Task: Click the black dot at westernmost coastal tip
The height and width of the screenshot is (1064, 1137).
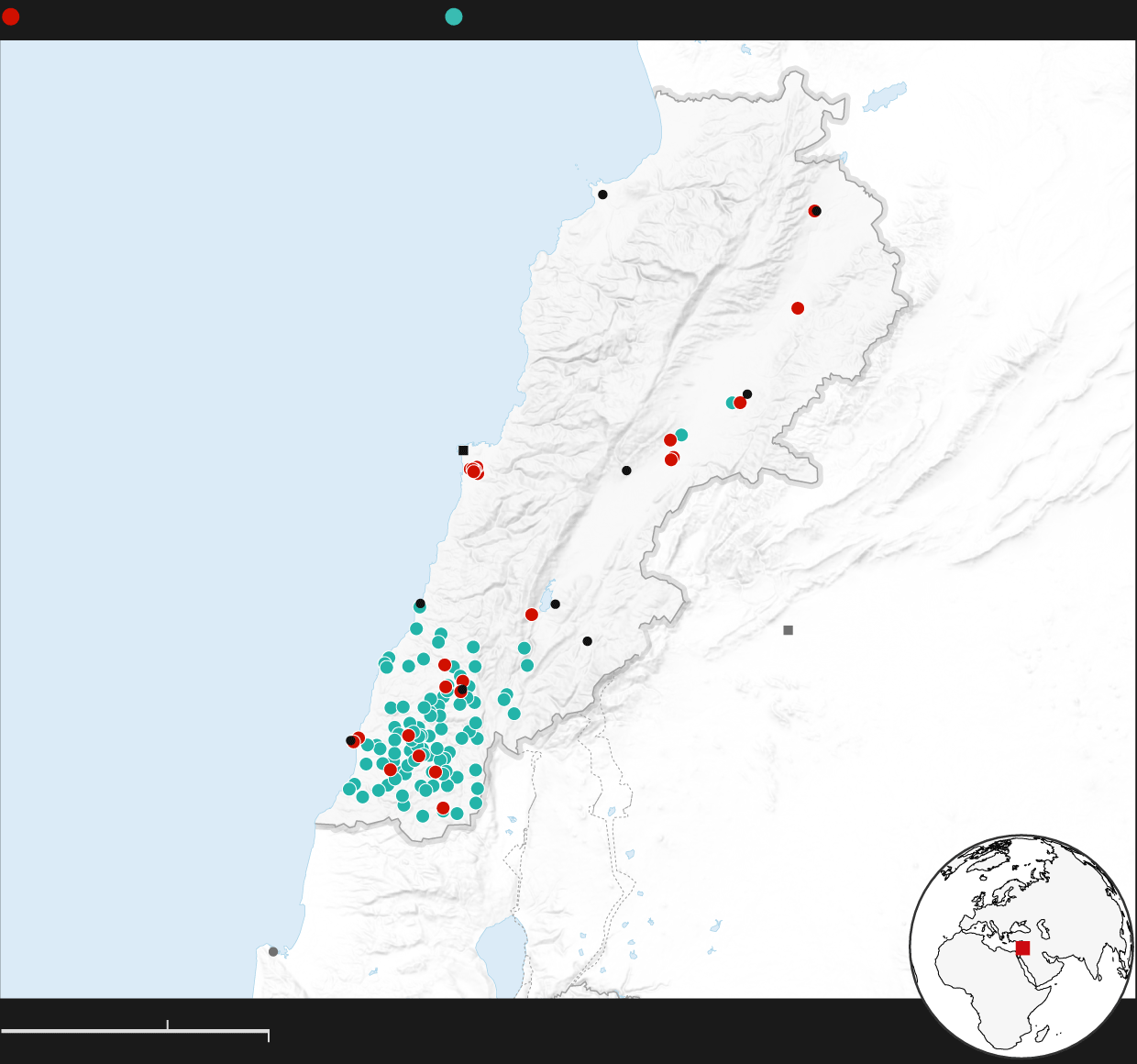Action: click(x=350, y=740)
